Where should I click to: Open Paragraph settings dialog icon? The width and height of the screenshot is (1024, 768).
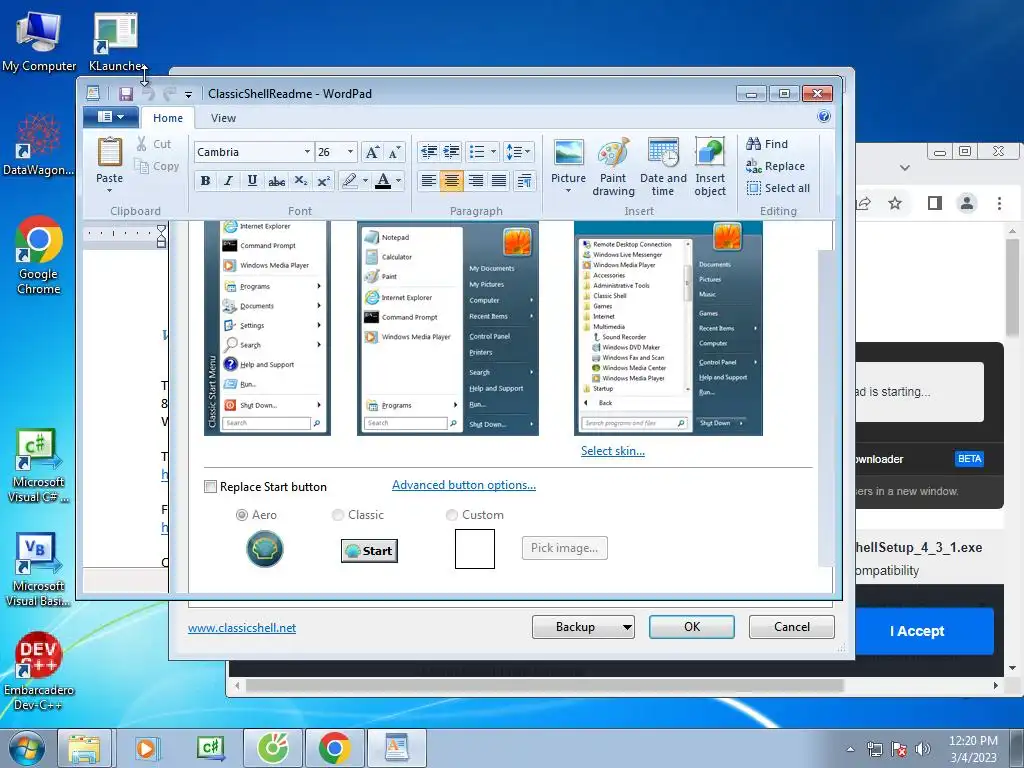pos(524,181)
